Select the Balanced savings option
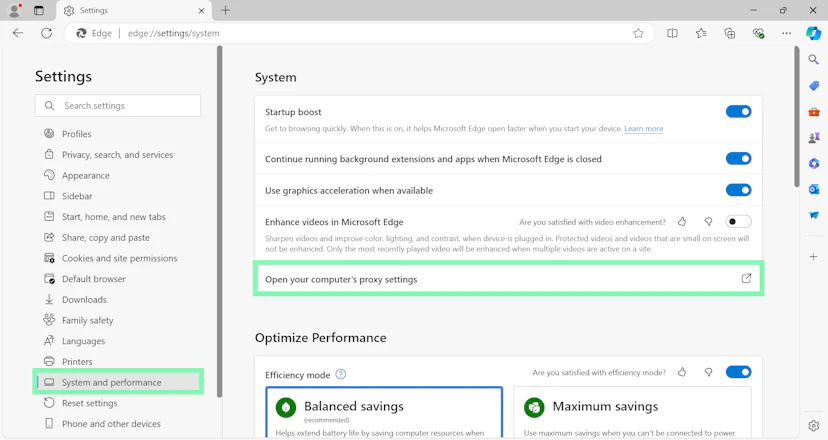 point(384,412)
